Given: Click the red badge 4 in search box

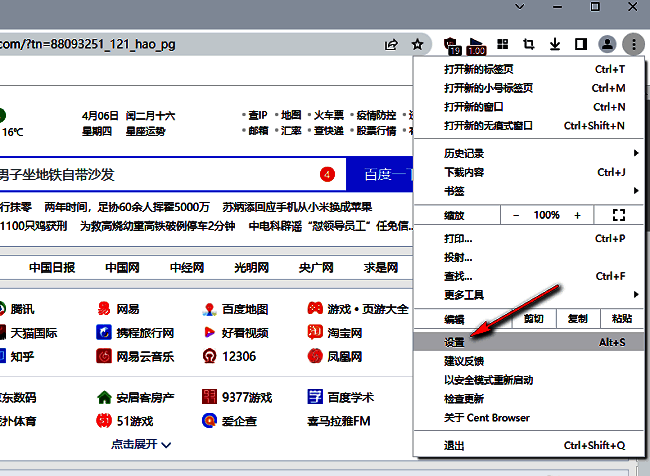Looking at the screenshot, I should pyautogui.click(x=327, y=174).
